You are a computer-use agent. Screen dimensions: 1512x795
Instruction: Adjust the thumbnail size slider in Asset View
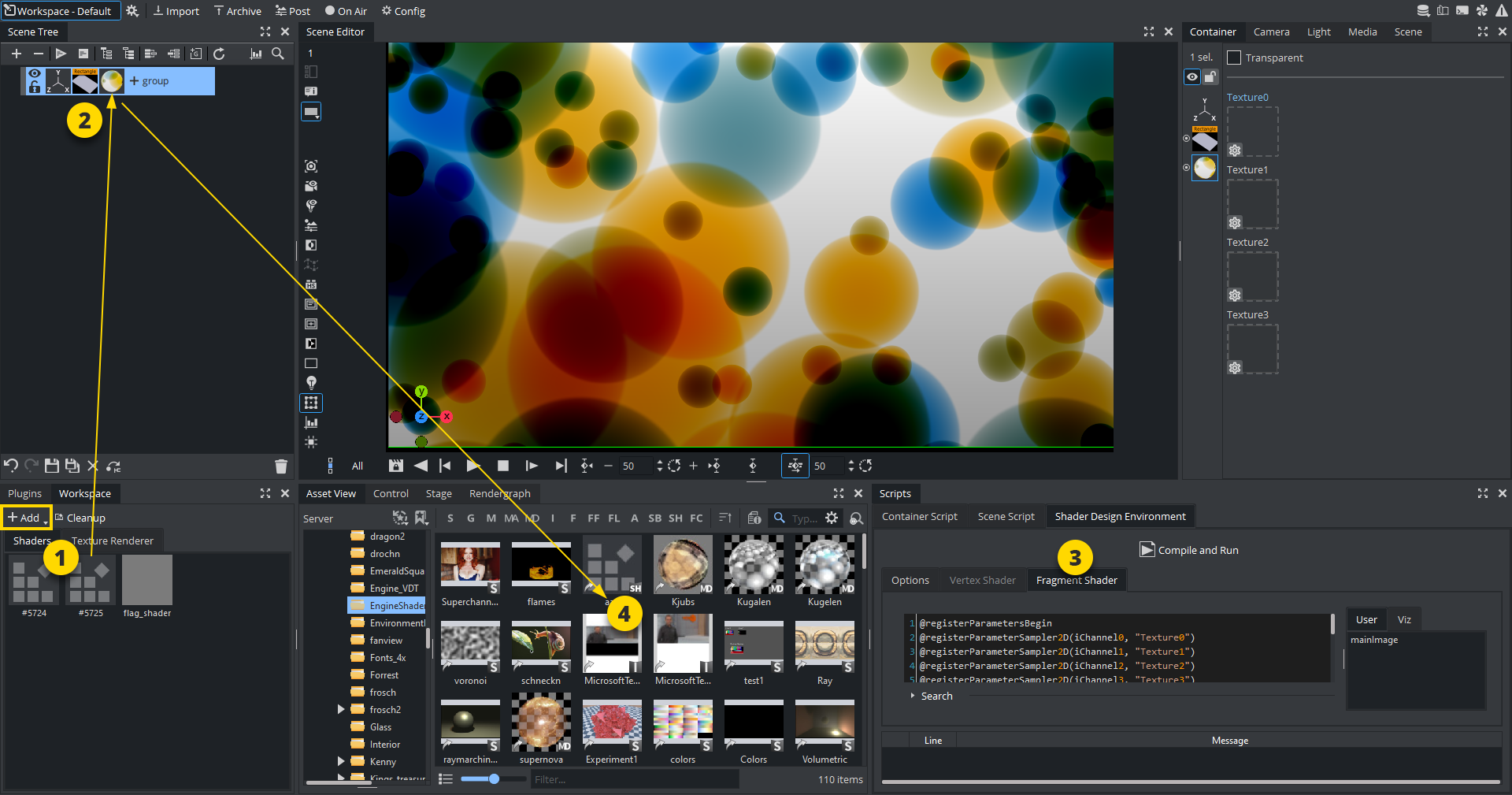click(x=494, y=779)
